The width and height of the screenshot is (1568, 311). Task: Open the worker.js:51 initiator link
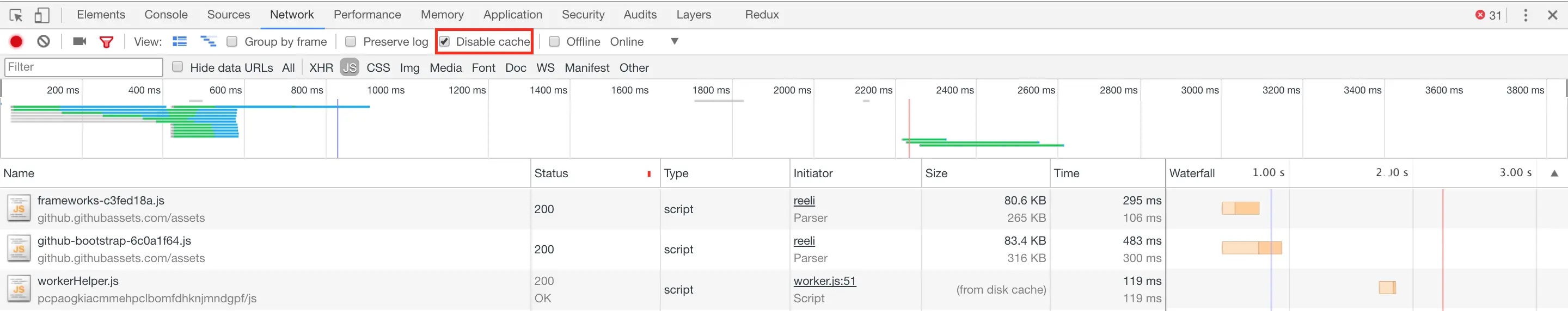[825, 281]
